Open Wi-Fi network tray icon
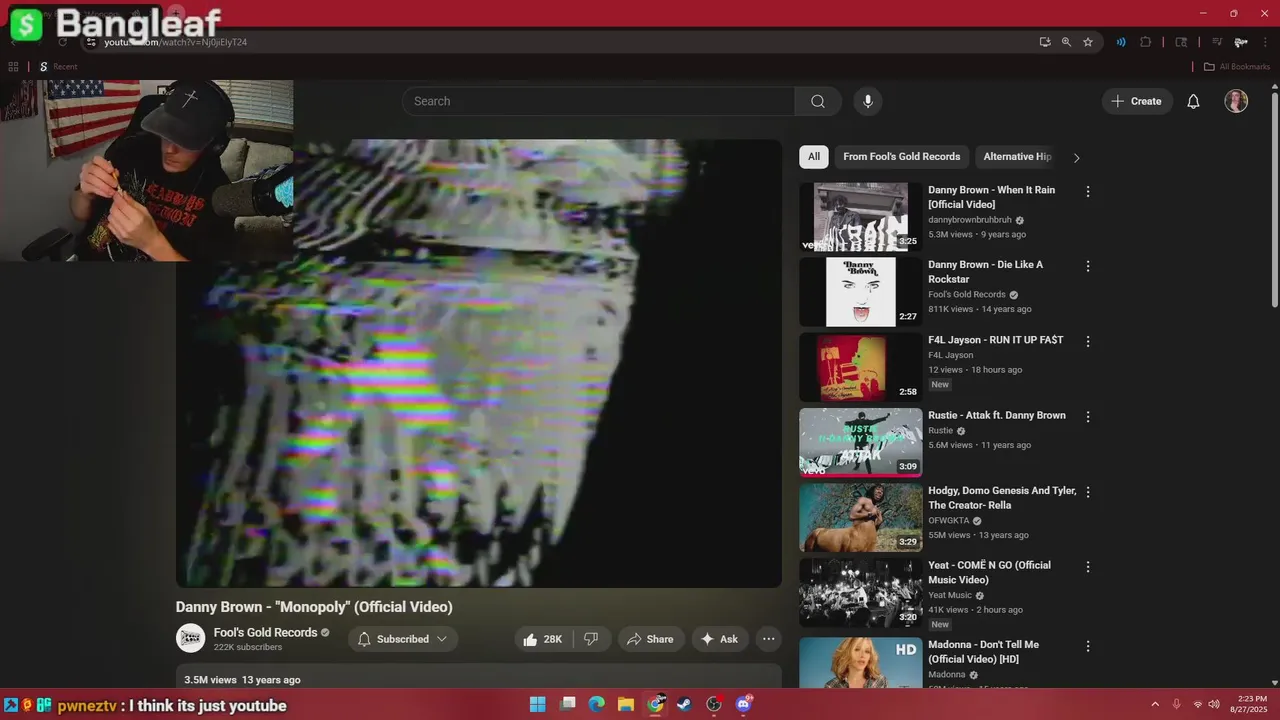1280x720 pixels. [x=1197, y=704]
